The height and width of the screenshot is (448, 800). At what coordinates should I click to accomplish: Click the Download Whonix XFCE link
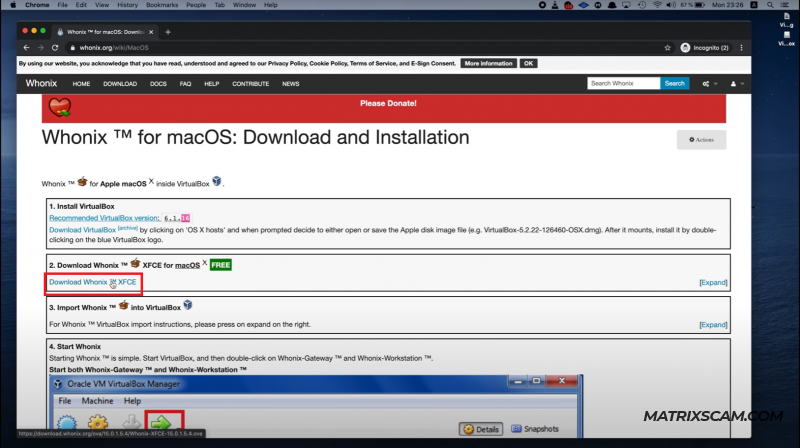pyautogui.click(x=92, y=282)
